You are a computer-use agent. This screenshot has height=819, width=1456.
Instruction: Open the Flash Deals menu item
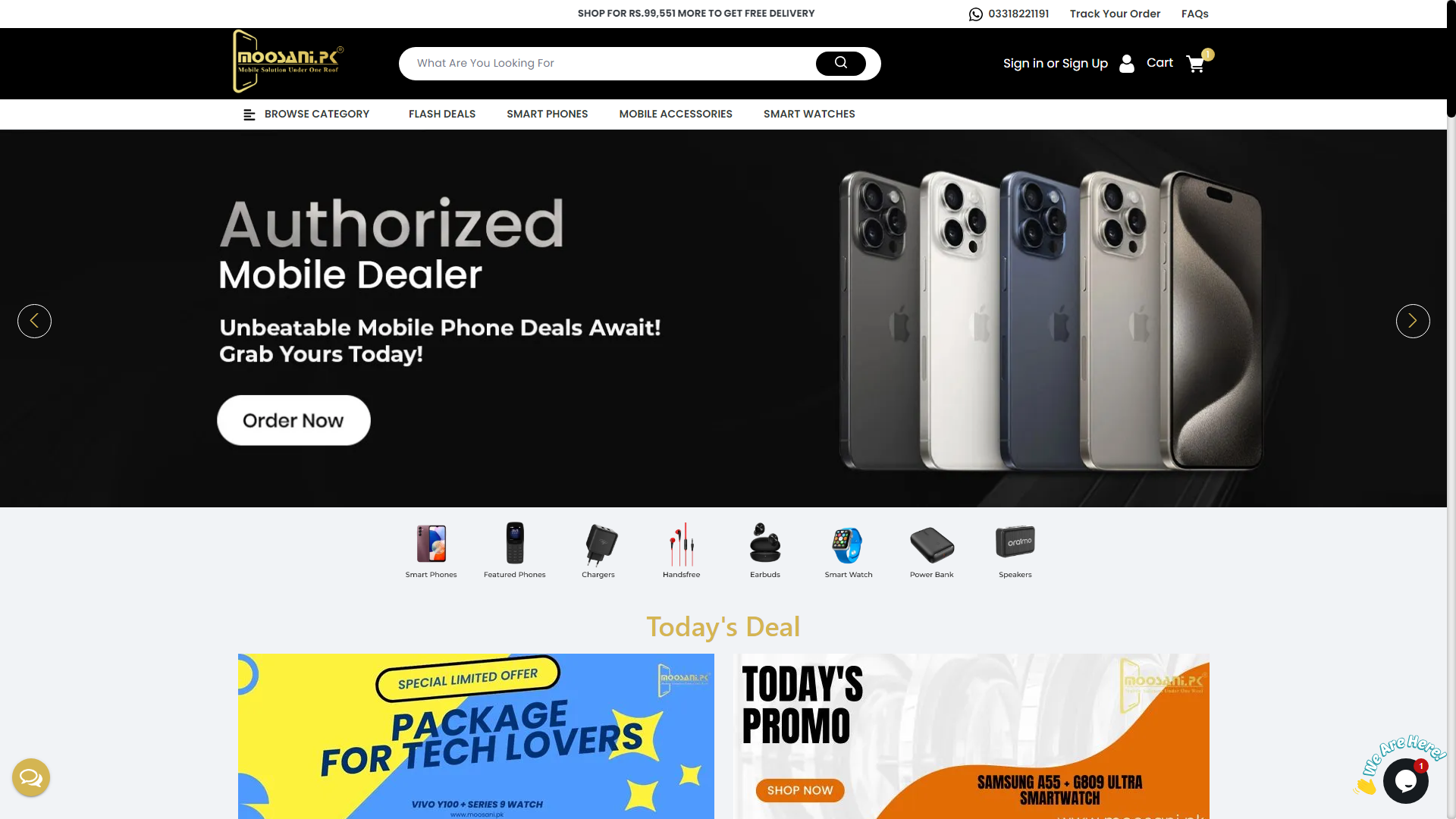[442, 115]
